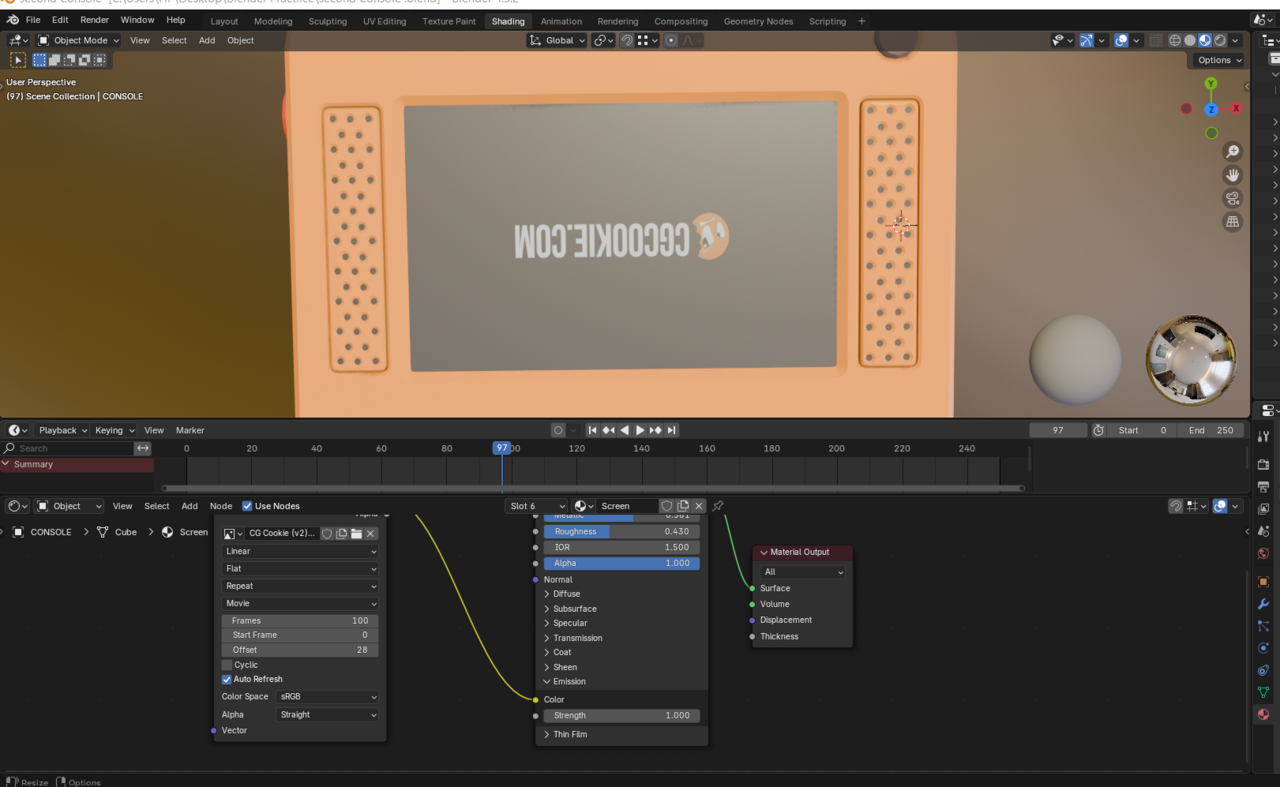Uncheck the Use Nodes checkbox

click(x=247, y=506)
